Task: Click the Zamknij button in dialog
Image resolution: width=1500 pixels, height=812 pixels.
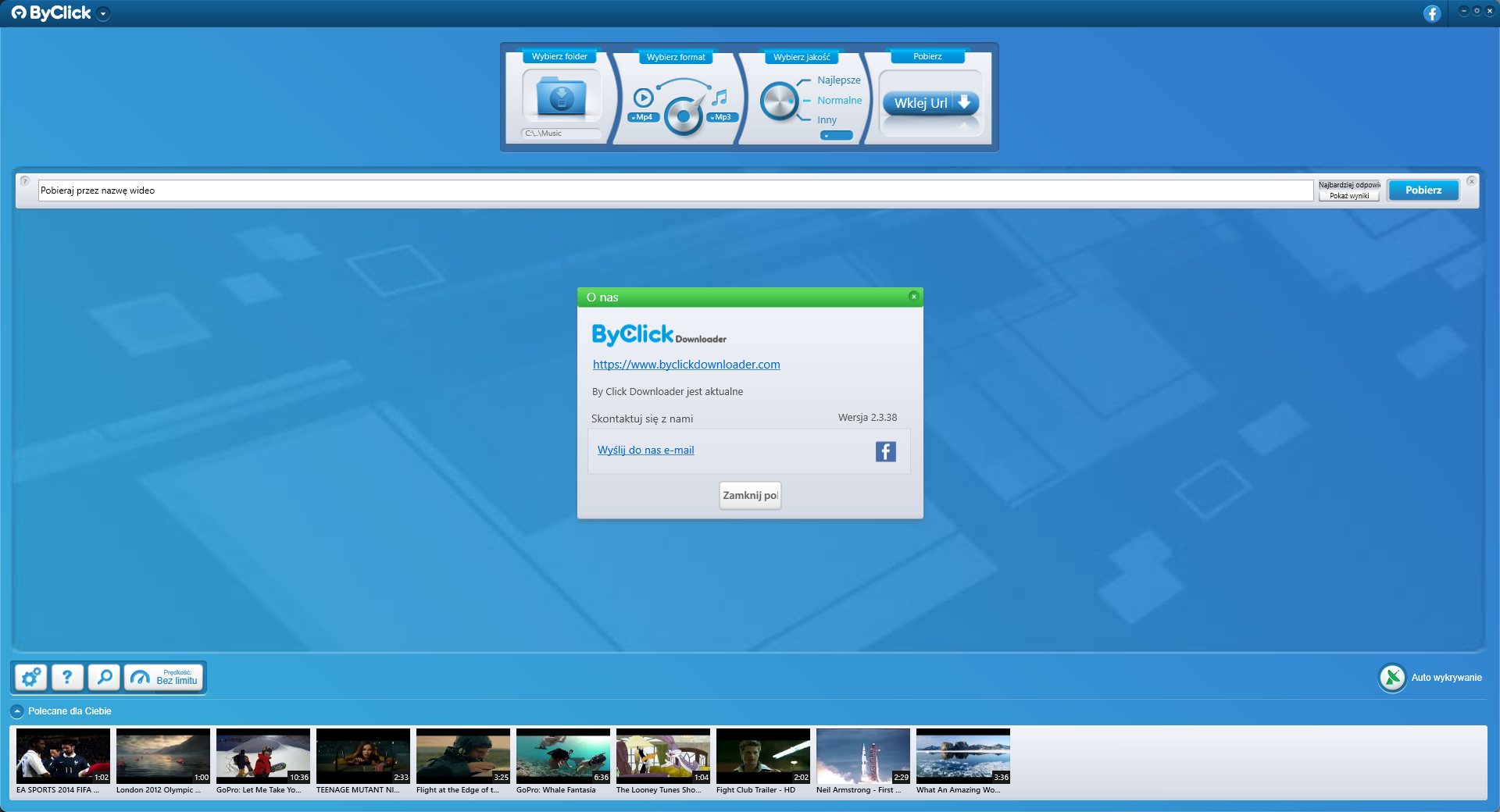Action: [750, 496]
